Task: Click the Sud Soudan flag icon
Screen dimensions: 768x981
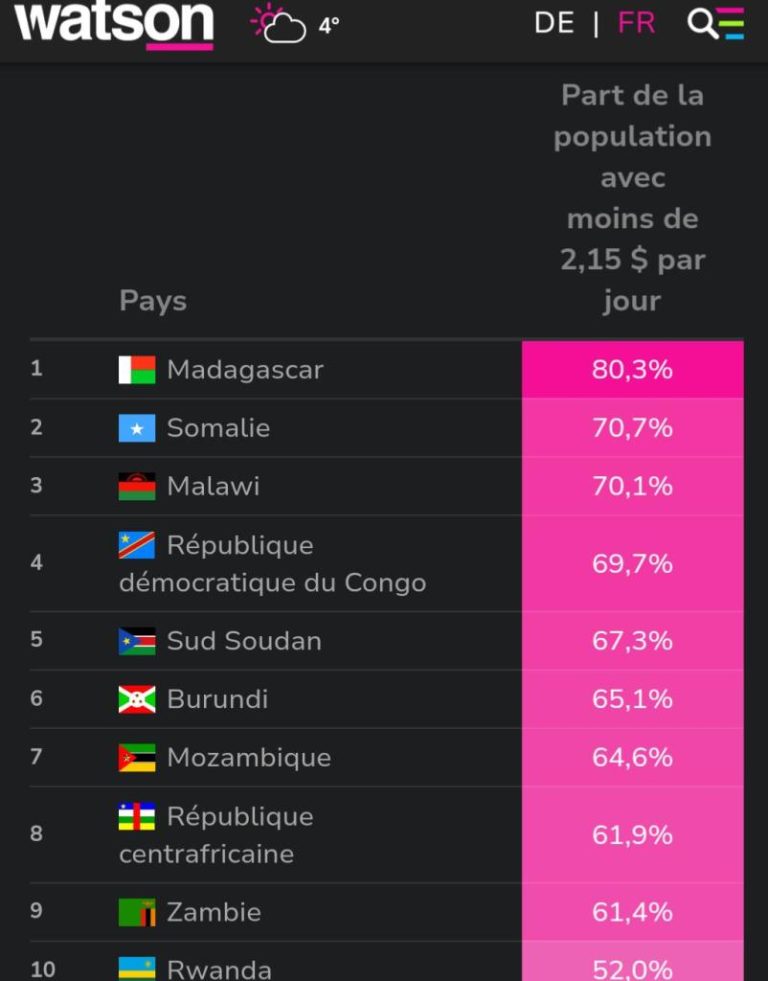Action: (x=137, y=641)
